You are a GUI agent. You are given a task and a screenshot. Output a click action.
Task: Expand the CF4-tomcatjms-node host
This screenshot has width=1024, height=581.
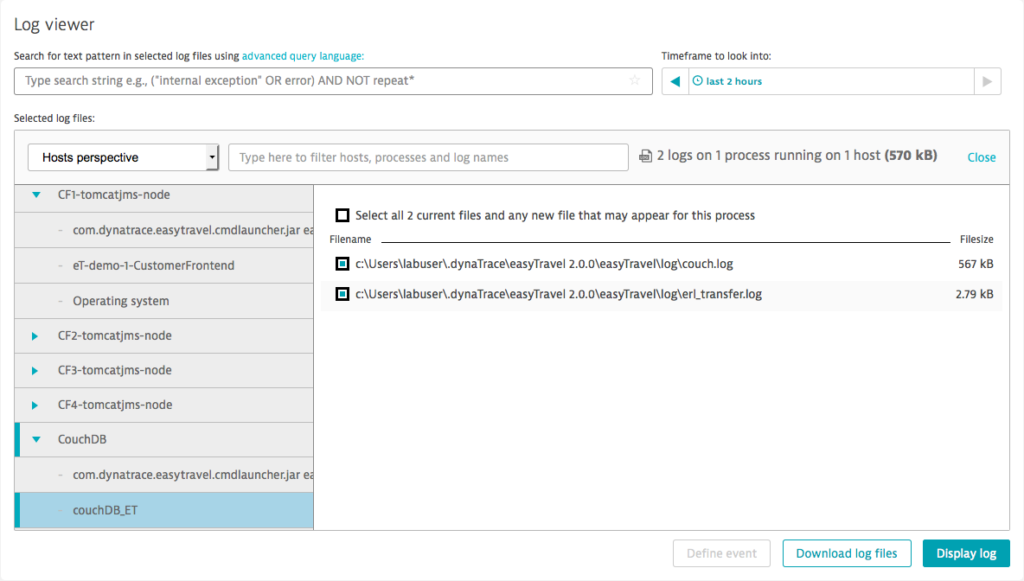[x=35, y=405]
